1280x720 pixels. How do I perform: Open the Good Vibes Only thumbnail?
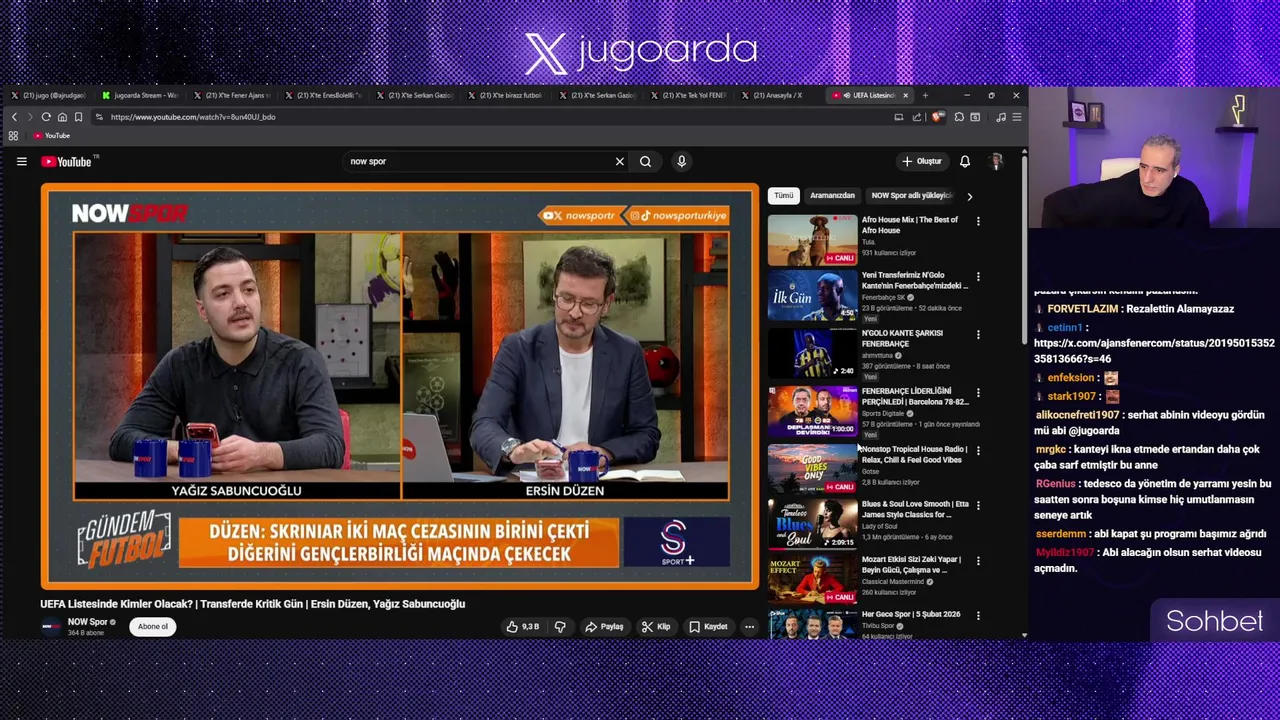(812, 468)
